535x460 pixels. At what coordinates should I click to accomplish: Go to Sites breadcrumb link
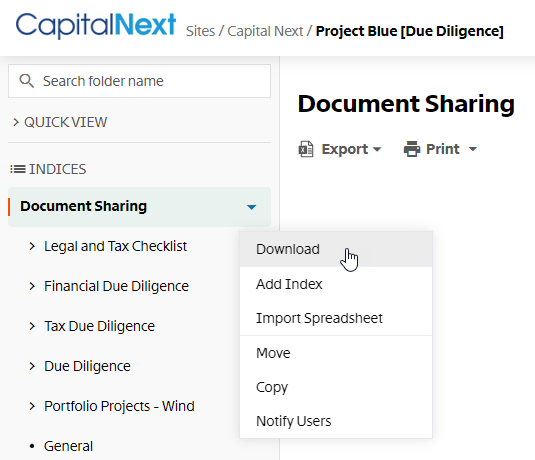tap(200, 31)
